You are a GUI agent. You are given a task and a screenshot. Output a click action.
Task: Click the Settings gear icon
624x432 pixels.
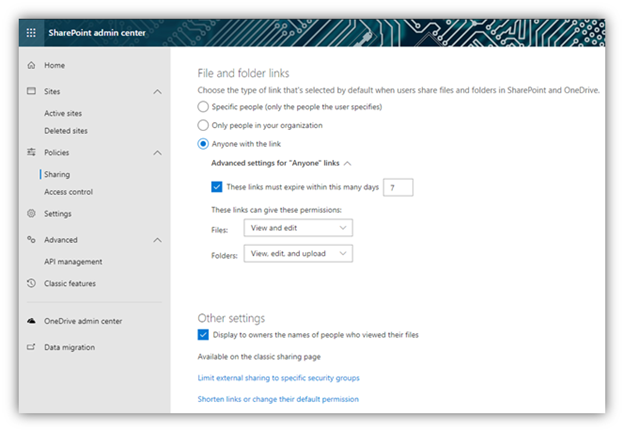[31, 214]
